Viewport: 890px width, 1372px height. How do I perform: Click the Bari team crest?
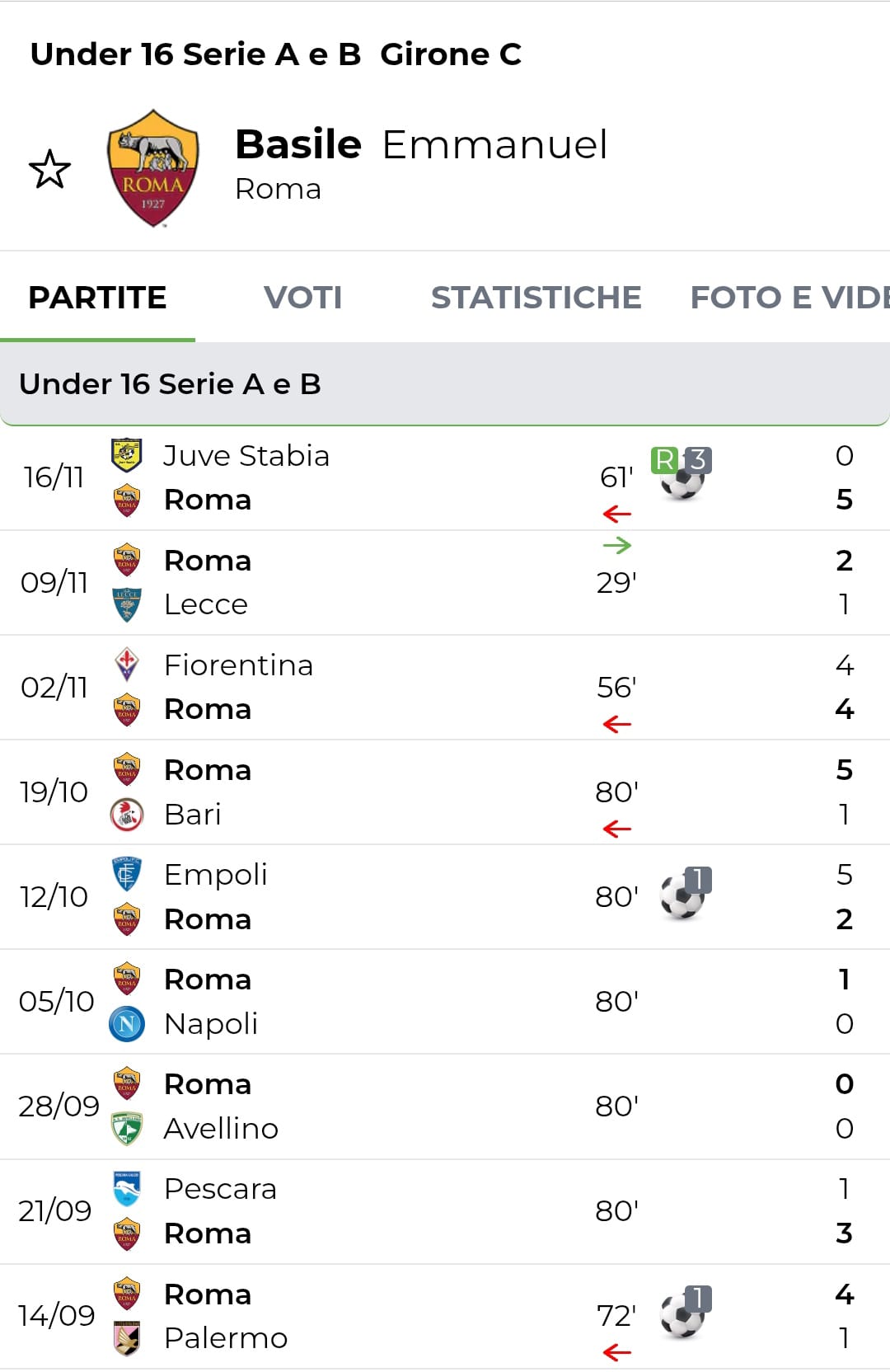pyautogui.click(x=127, y=814)
